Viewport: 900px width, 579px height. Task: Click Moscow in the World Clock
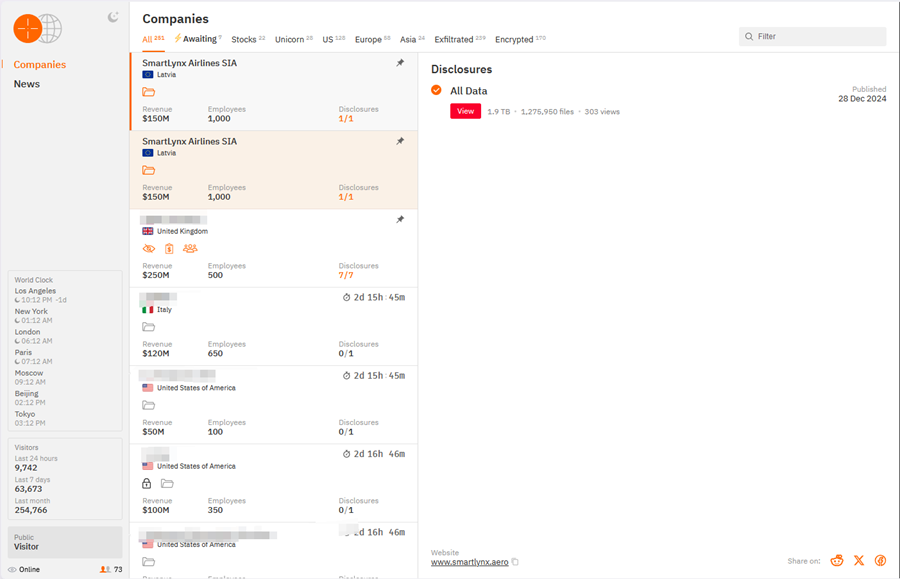[x=29, y=373]
